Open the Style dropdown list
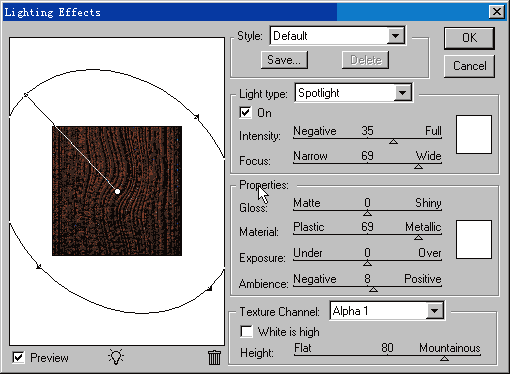 (396, 36)
